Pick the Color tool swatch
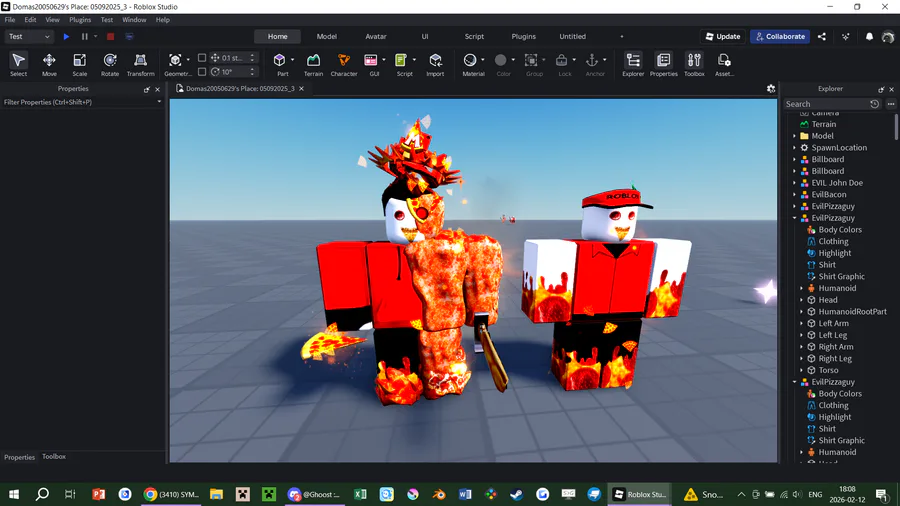The width and height of the screenshot is (900, 506). (x=501, y=60)
